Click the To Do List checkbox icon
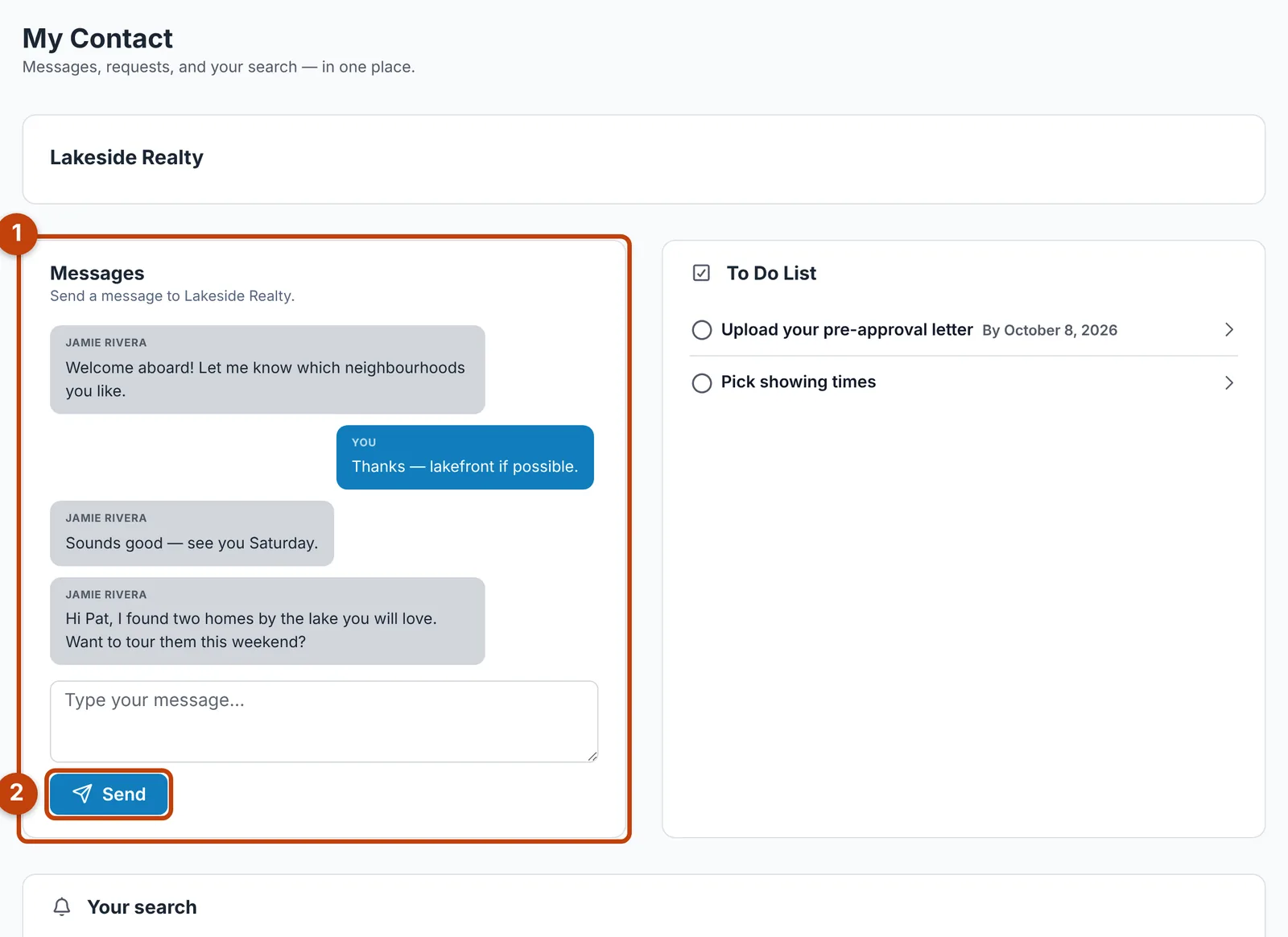 tap(701, 273)
